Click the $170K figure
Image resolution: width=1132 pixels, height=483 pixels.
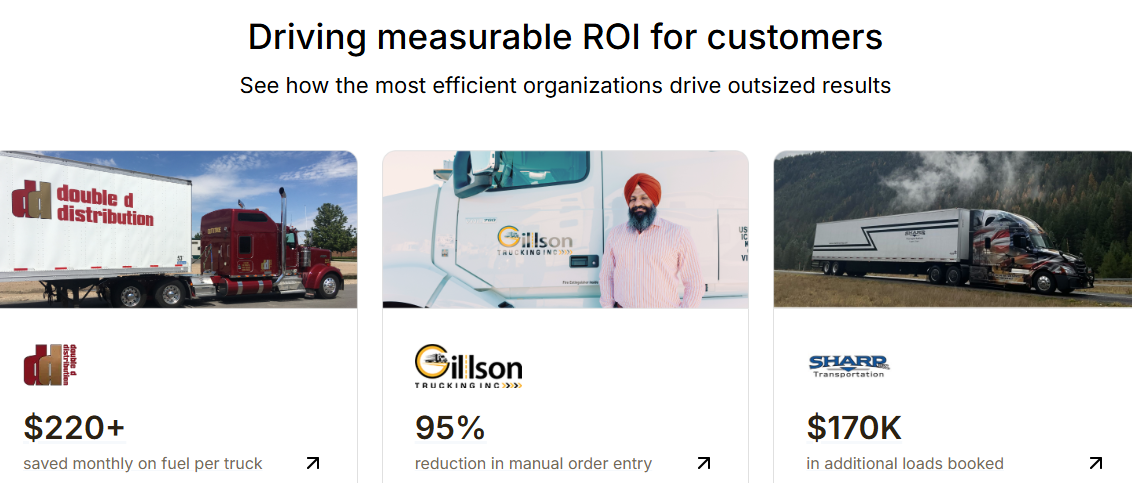[854, 428]
